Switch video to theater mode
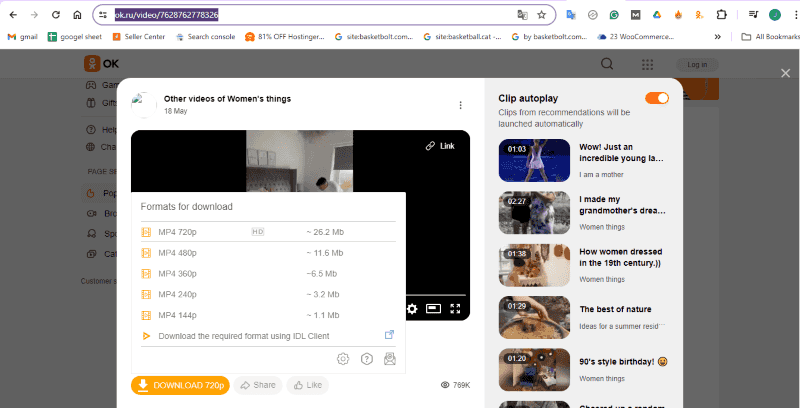 click(434, 309)
